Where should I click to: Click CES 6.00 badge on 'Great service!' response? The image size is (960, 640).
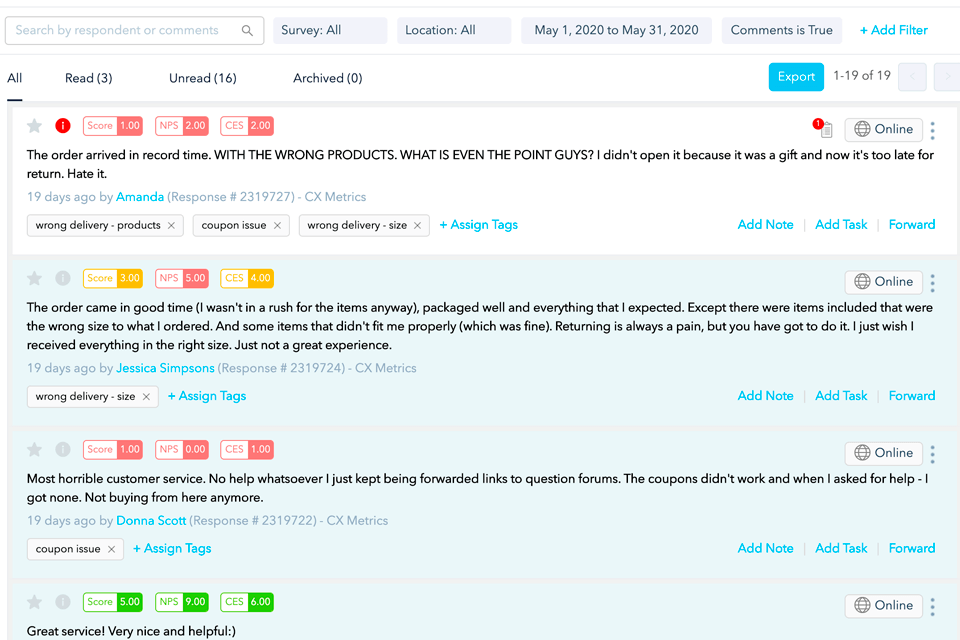coord(247,601)
